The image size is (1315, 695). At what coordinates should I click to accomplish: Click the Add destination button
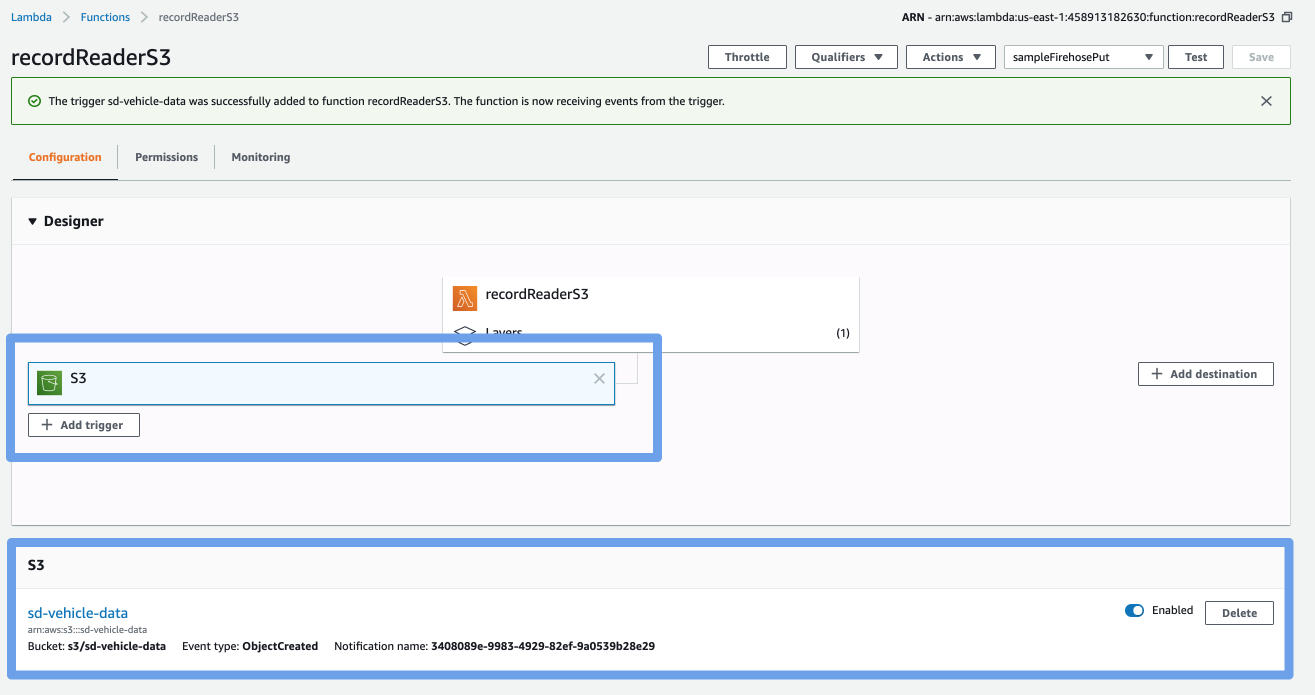pyautogui.click(x=1206, y=374)
